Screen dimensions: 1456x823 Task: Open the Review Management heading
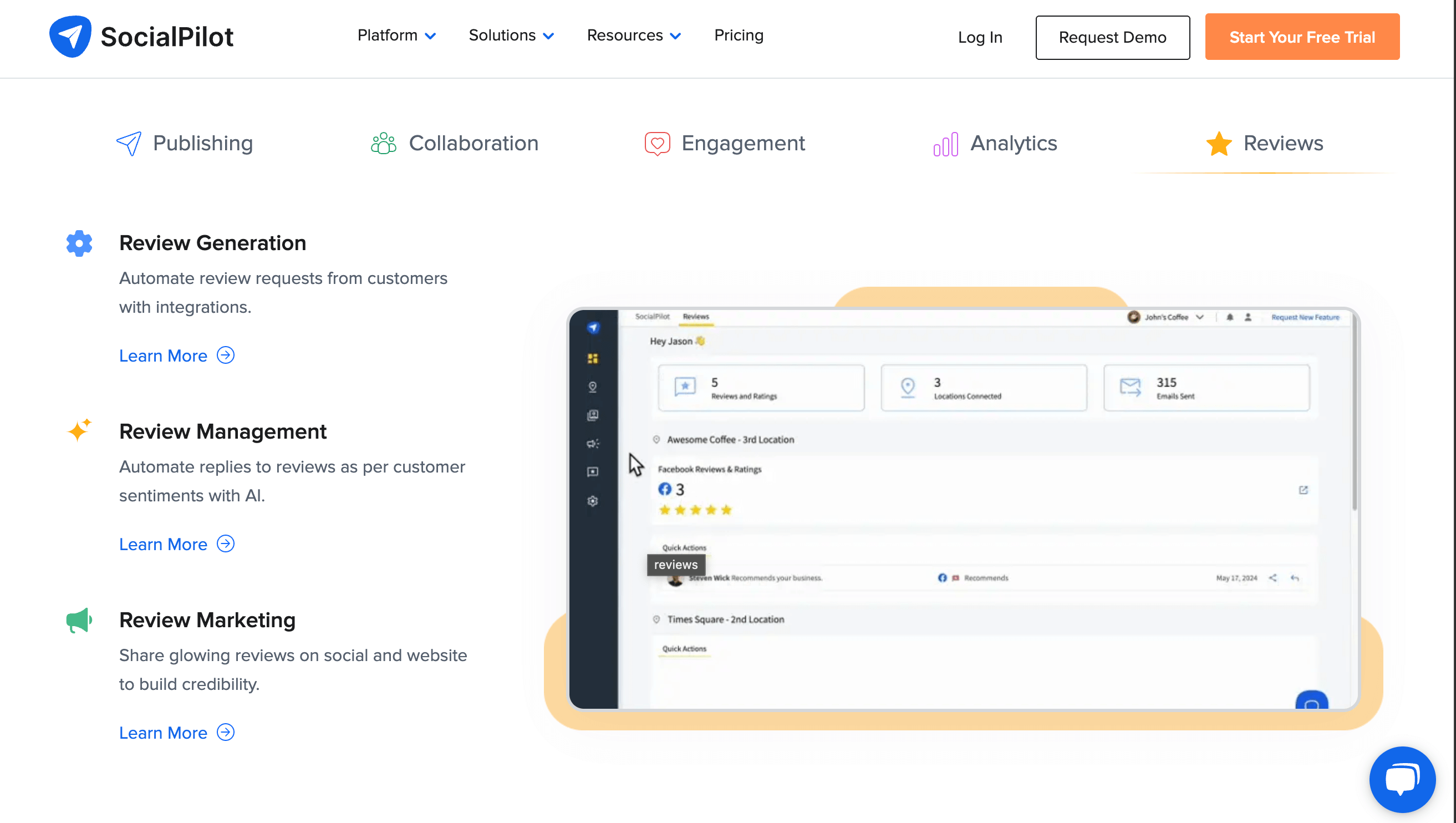click(223, 431)
